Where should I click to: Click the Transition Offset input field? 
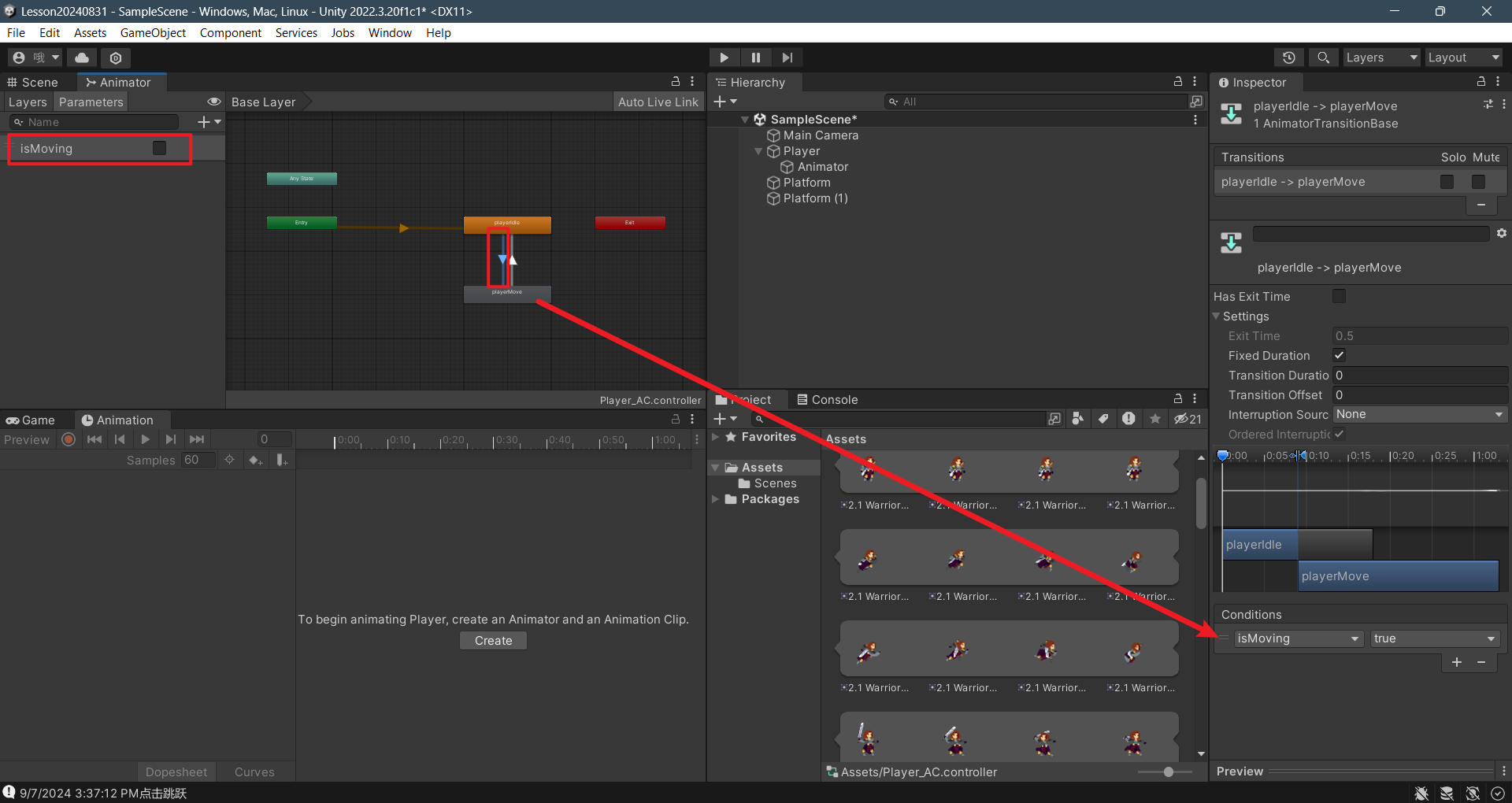(1419, 395)
